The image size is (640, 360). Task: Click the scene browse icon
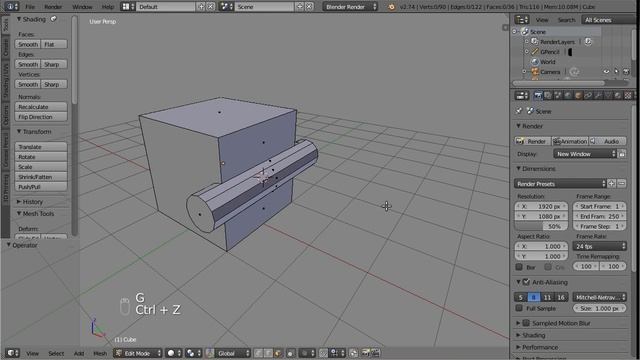coord(226,7)
